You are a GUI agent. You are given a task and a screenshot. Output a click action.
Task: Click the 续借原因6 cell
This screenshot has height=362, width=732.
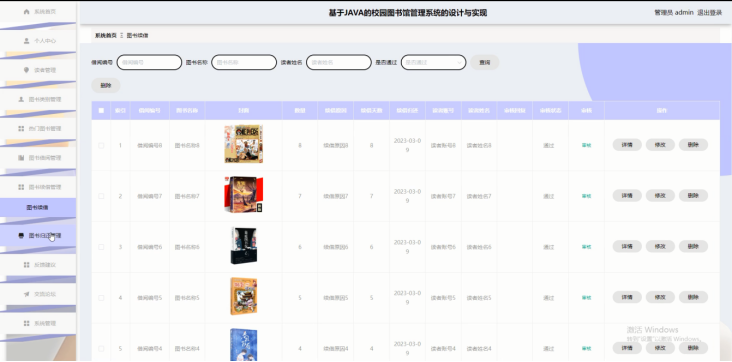point(336,247)
